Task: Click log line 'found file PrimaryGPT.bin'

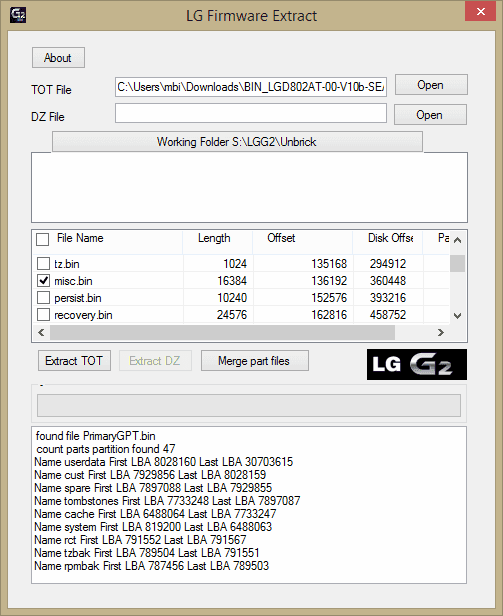Action: pyautogui.click(x=95, y=436)
